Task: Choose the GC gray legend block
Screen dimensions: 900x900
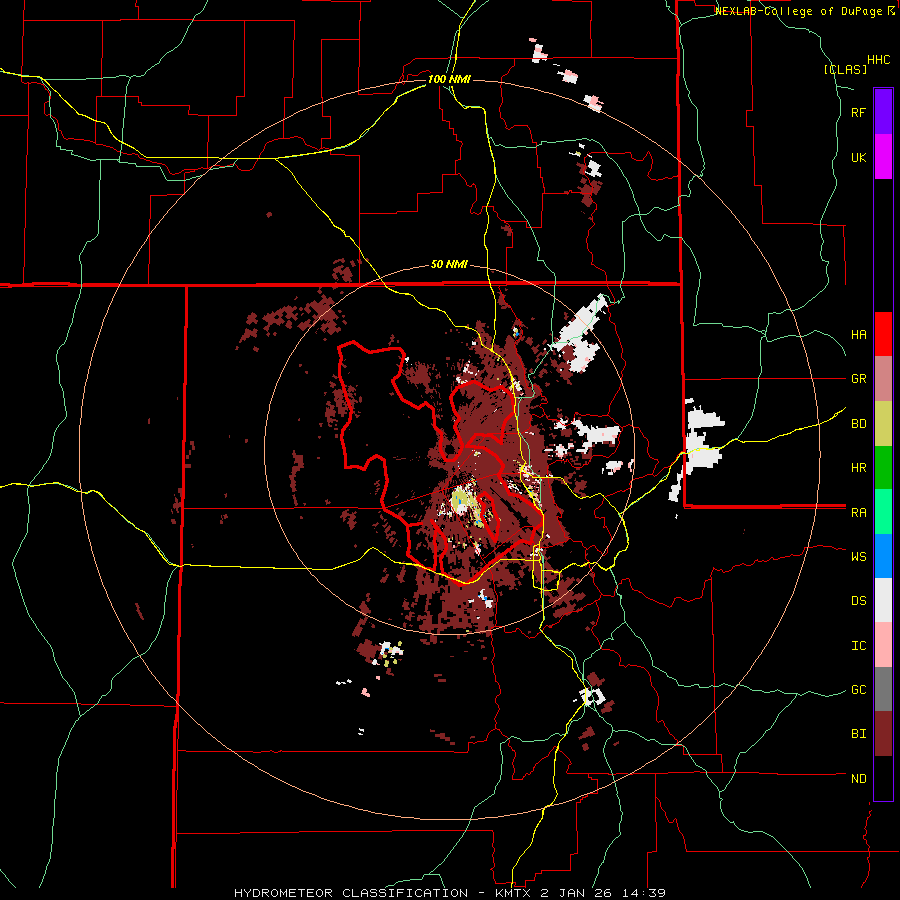Action: tap(883, 689)
